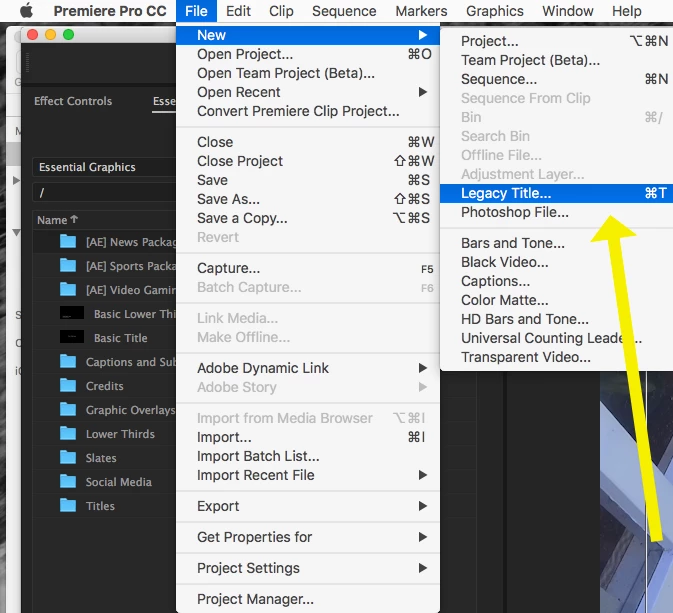Open the Titles folder icon

[68, 506]
